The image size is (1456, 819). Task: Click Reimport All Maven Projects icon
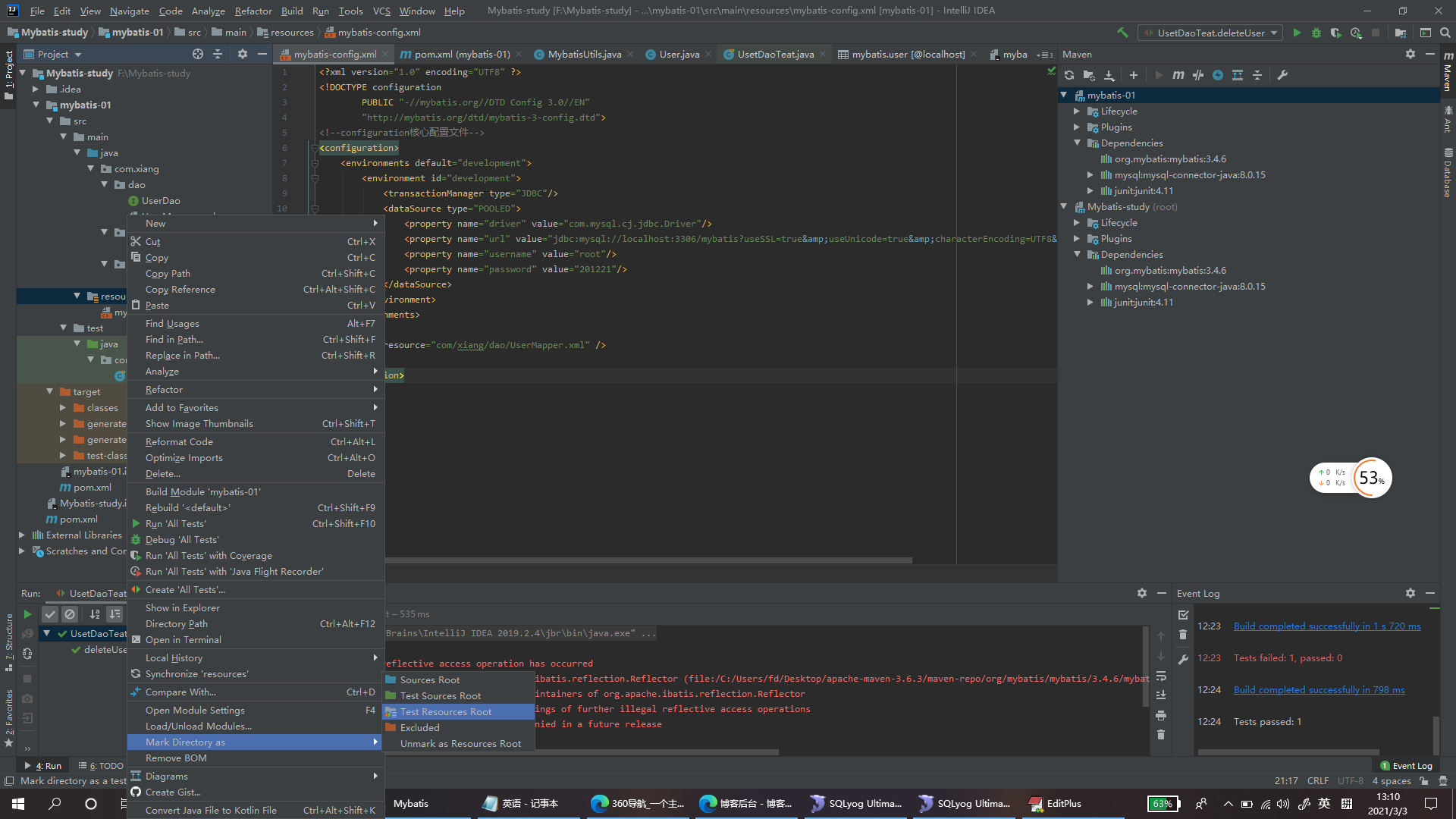[1069, 75]
